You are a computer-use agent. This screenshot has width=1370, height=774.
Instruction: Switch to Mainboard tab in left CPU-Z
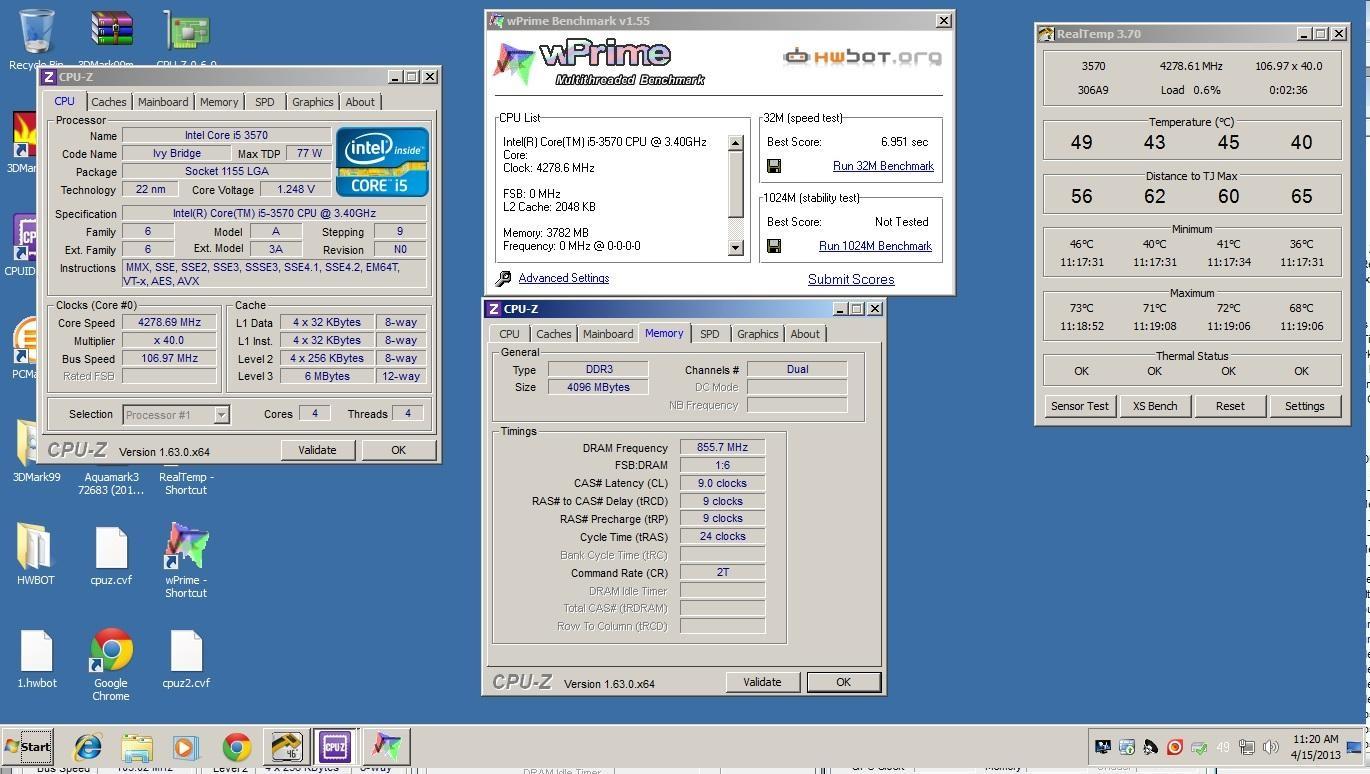tap(163, 102)
